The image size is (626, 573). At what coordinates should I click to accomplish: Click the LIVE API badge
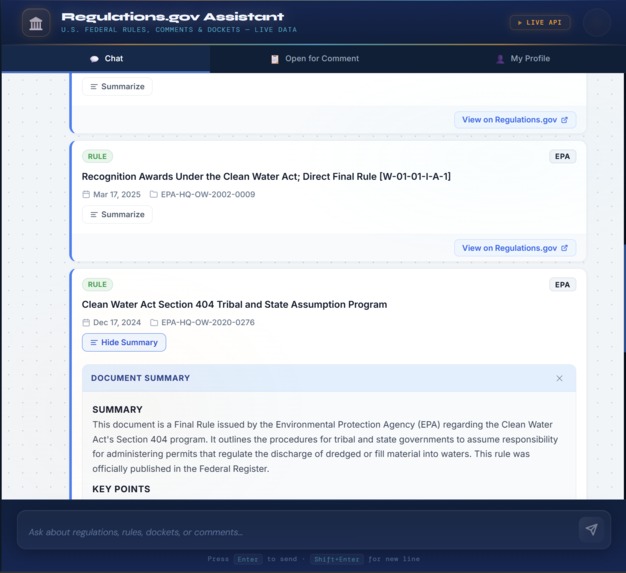[x=540, y=23]
